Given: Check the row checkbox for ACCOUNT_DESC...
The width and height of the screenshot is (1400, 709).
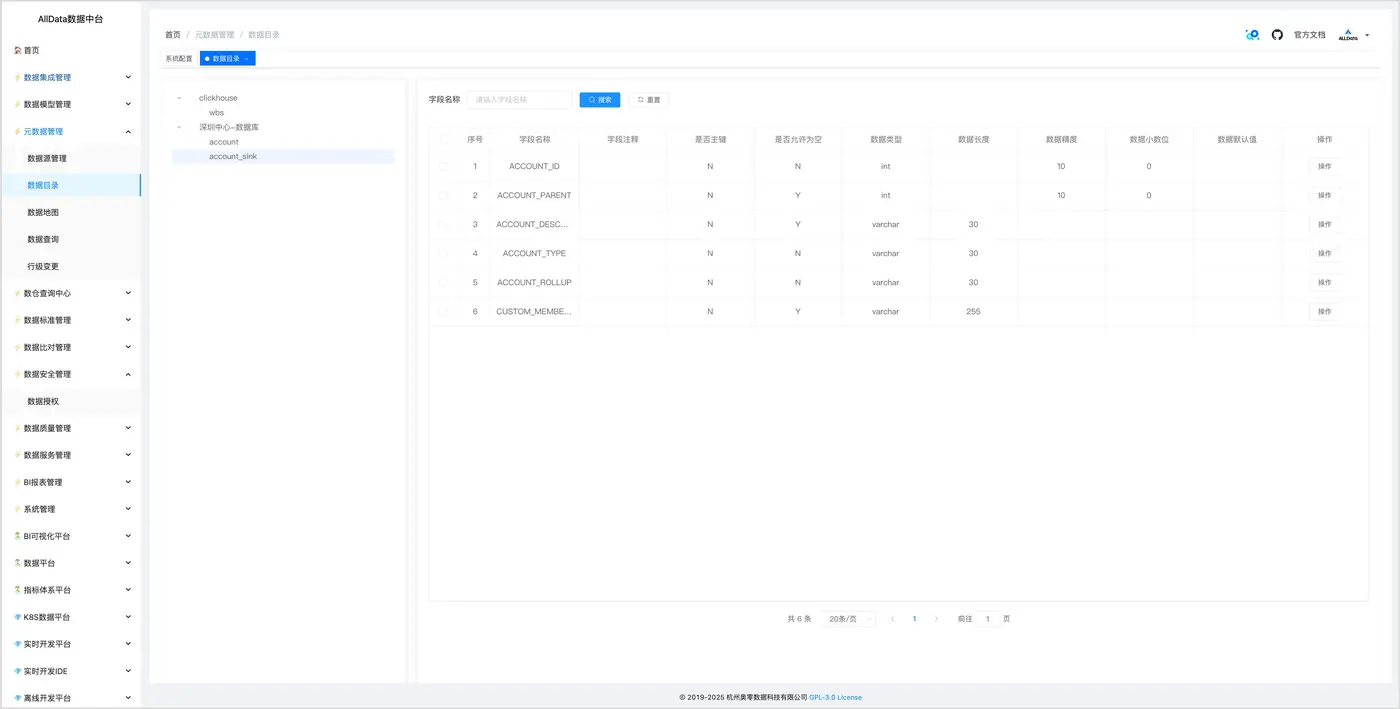Looking at the screenshot, I should coord(443,224).
